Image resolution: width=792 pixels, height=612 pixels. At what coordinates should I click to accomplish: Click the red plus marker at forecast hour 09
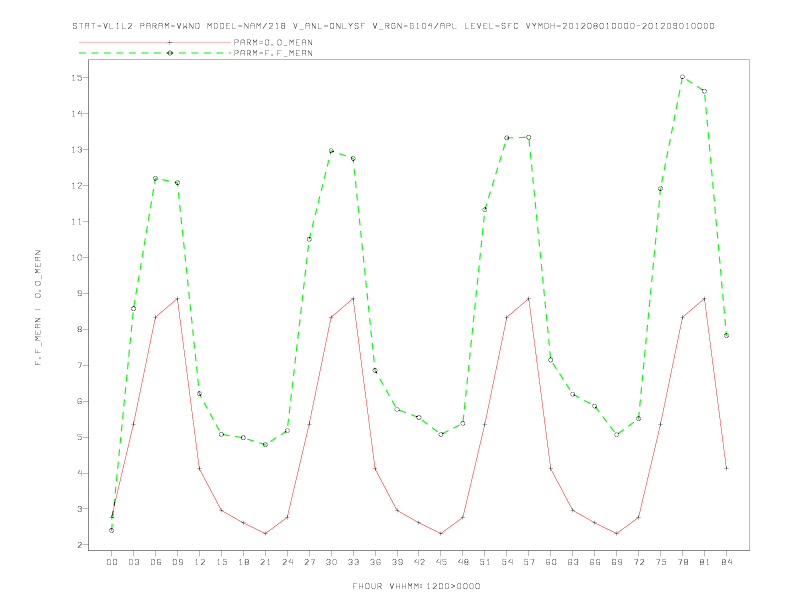[177, 299]
